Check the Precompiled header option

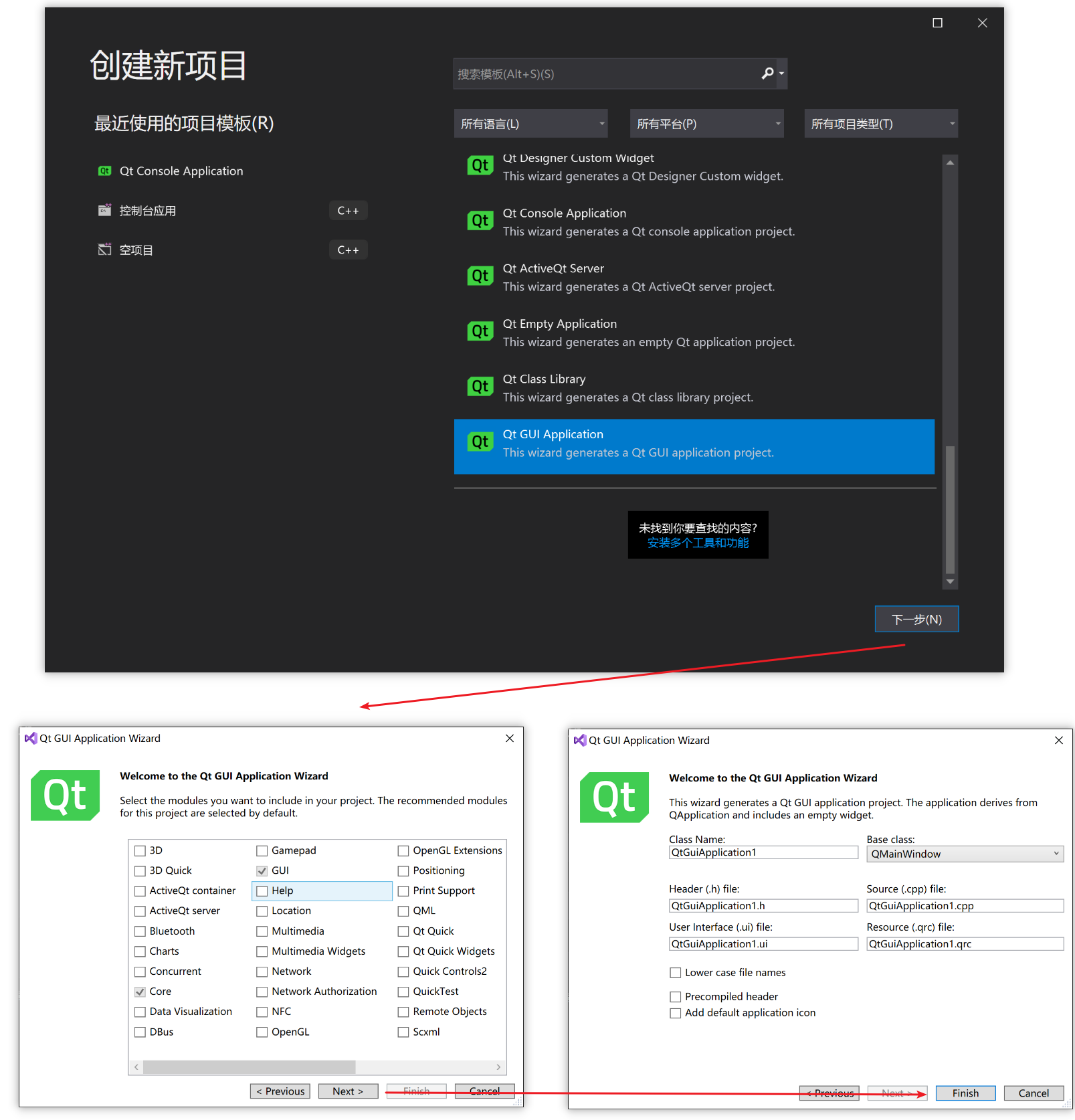(x=676, y=997)
